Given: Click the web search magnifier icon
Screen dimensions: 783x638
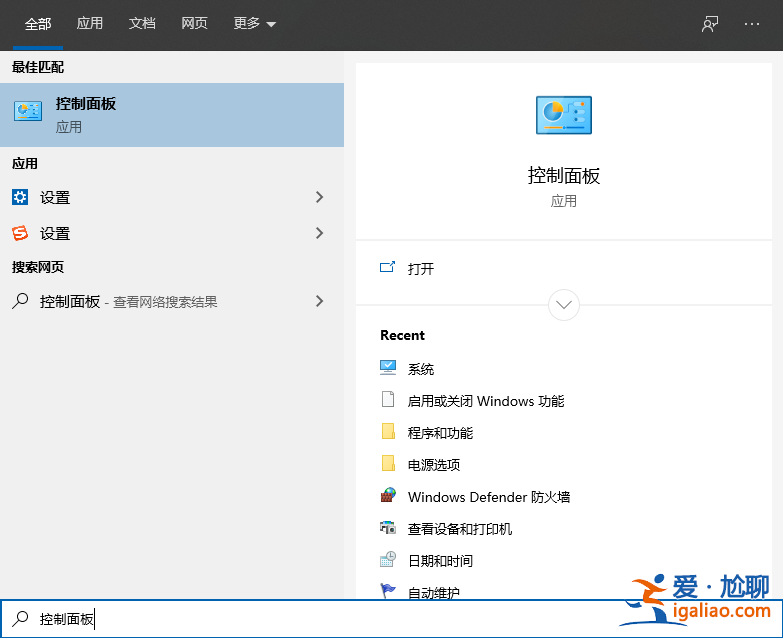Looking at the screenshot, I should coord(20,301).
